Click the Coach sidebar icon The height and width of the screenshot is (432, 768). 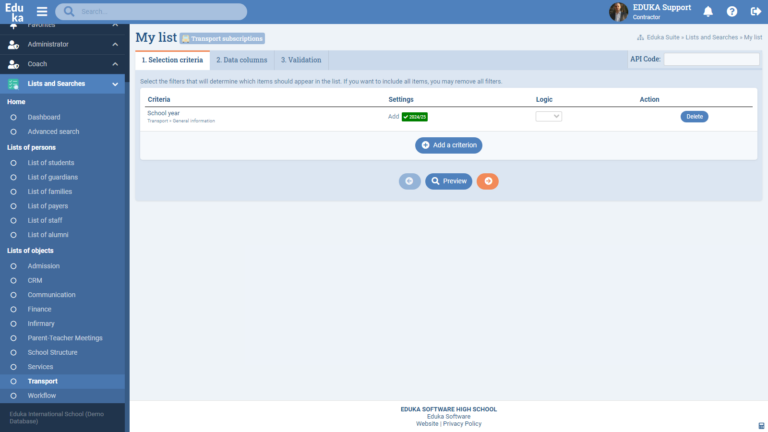(x=13, y=64)
